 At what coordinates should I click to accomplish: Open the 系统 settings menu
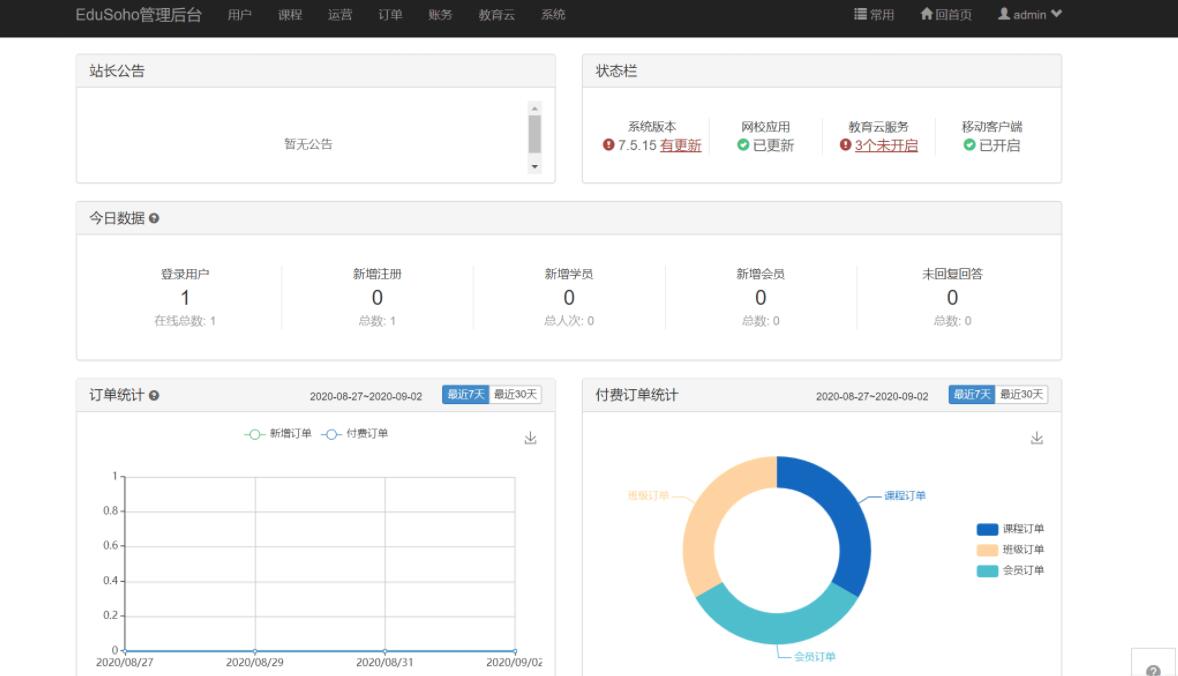(x=552, y=14)
